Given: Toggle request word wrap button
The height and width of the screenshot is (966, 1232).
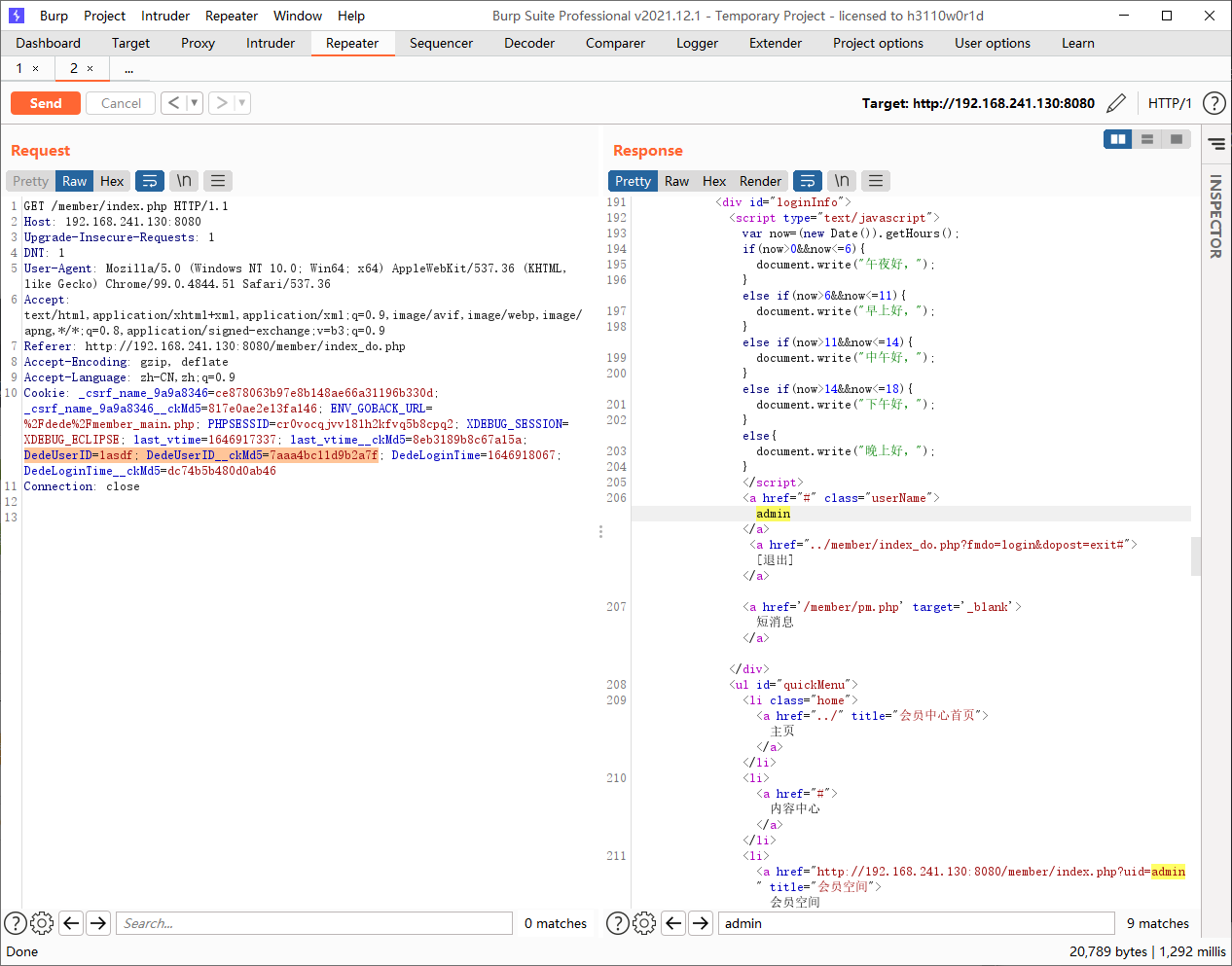Looking at the screenshot, I should point(150,181).
